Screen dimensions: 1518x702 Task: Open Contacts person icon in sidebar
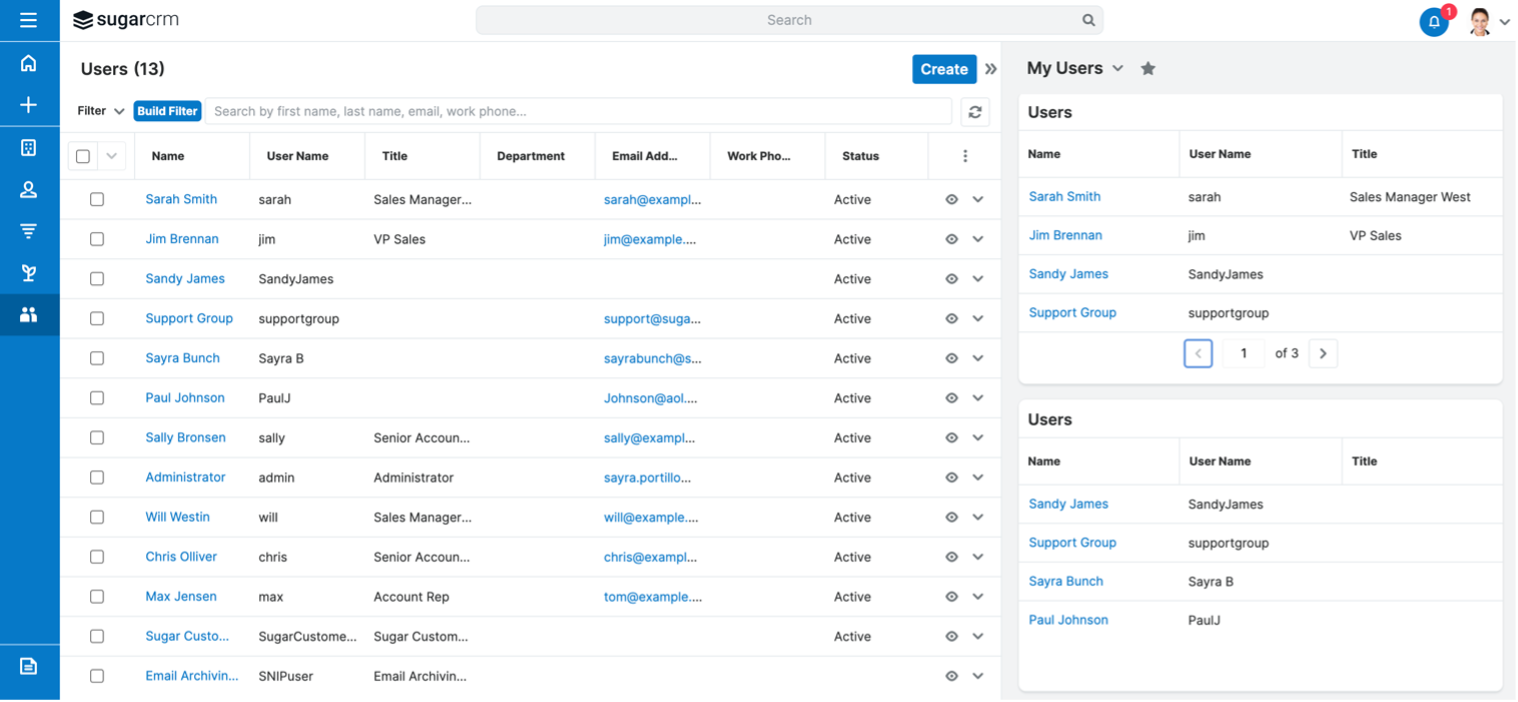(28, 190)
